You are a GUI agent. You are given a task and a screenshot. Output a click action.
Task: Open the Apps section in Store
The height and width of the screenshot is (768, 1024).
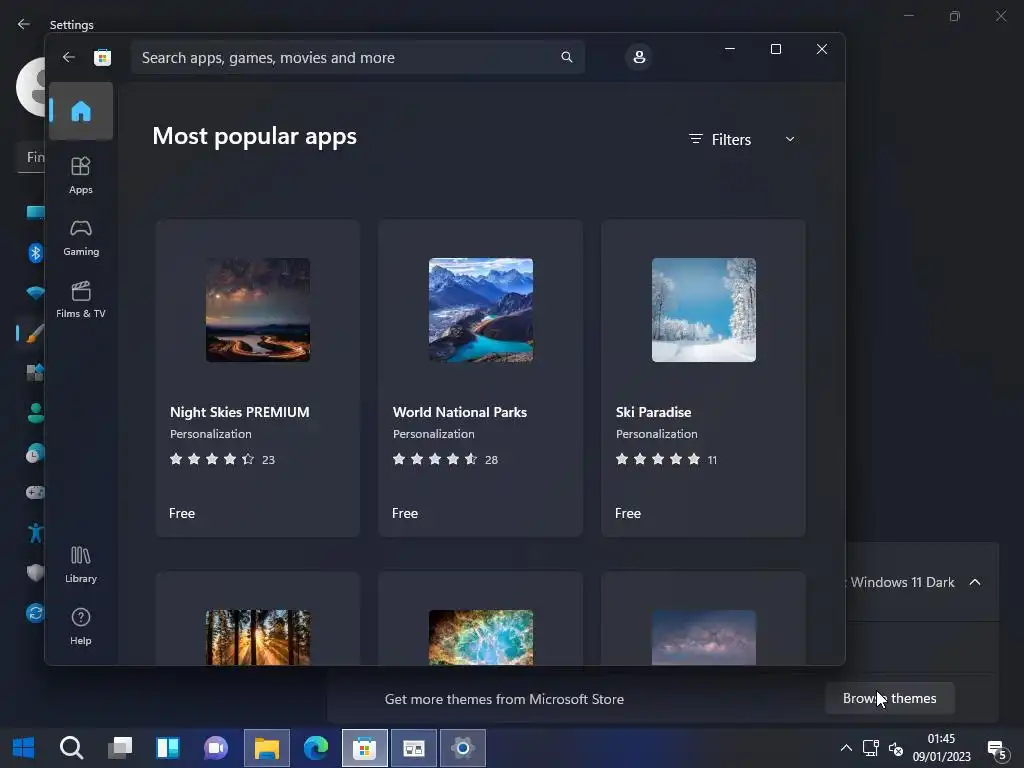coord(81,175)
